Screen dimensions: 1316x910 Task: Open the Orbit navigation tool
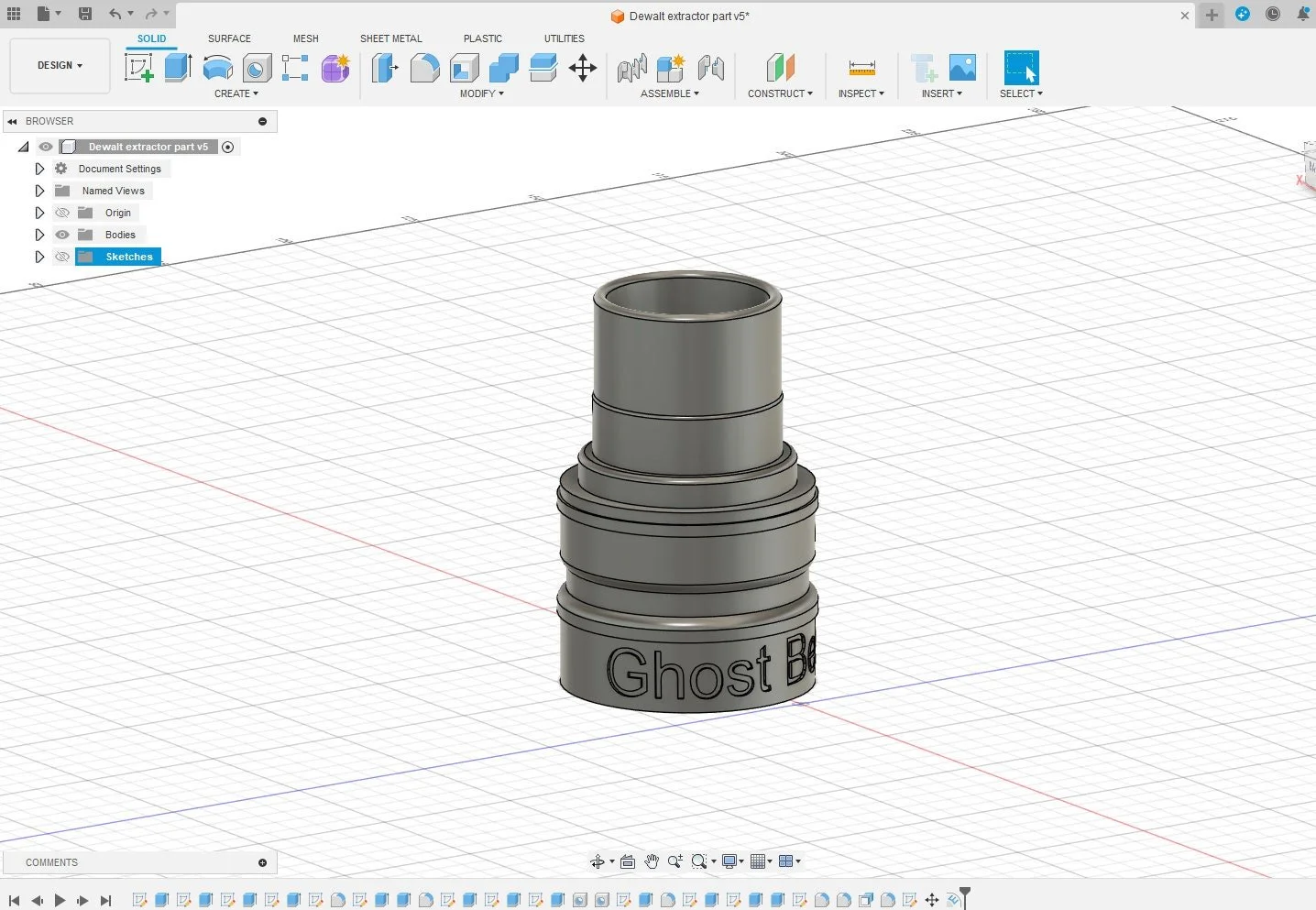click(598, 861)
